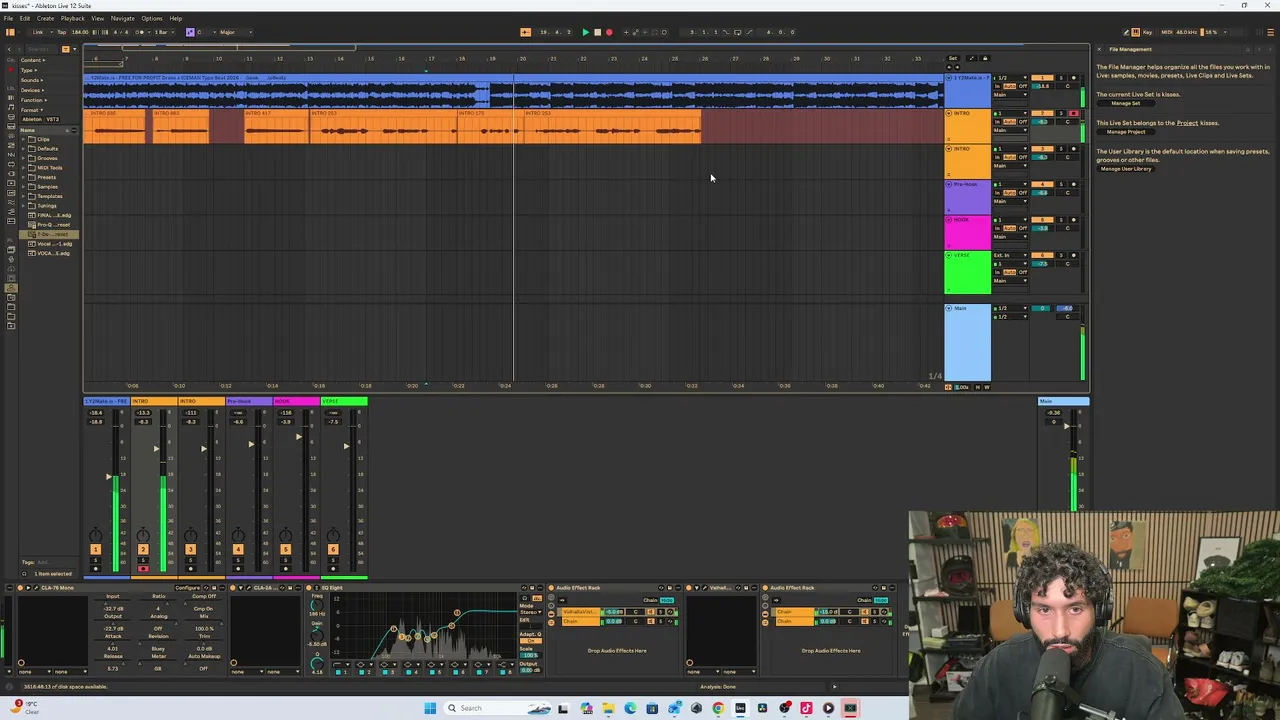Toggle the orange Follow playback icon
This screenshot has width=1280, height=720.
click(x=525, y=32)
